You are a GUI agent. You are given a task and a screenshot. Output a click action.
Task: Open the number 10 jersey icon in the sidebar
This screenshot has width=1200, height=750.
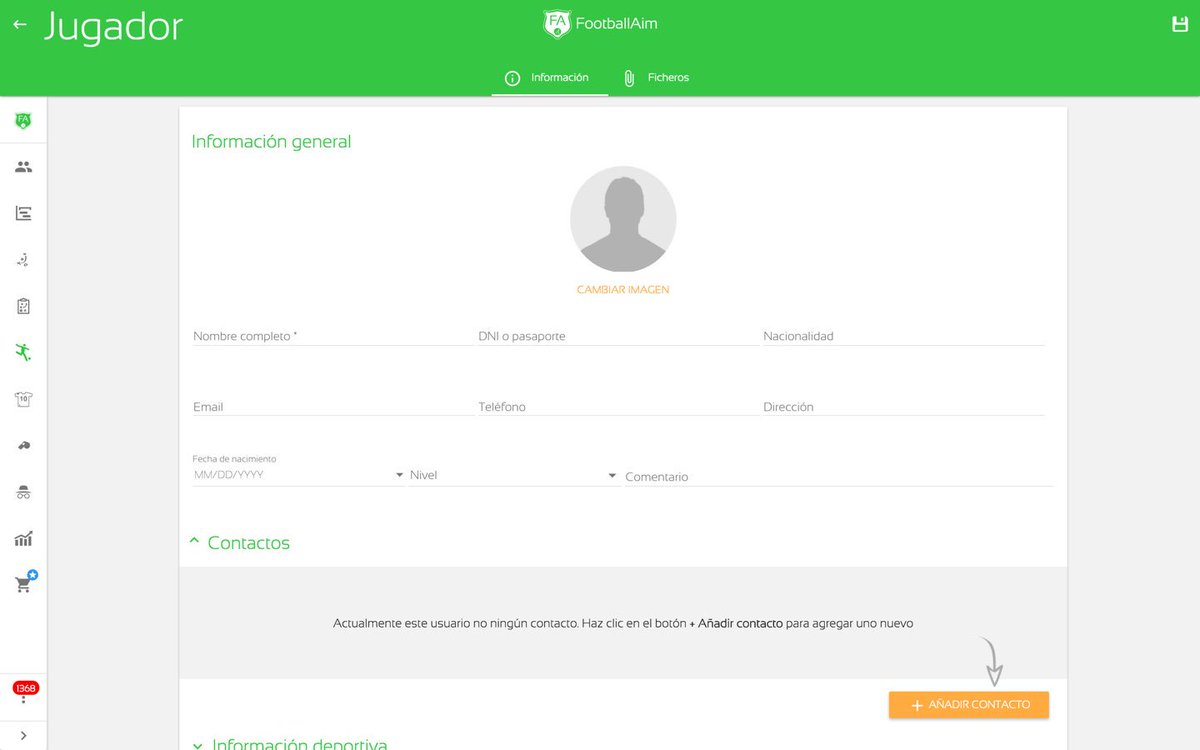pyautogui.click(x=23, y=399)
